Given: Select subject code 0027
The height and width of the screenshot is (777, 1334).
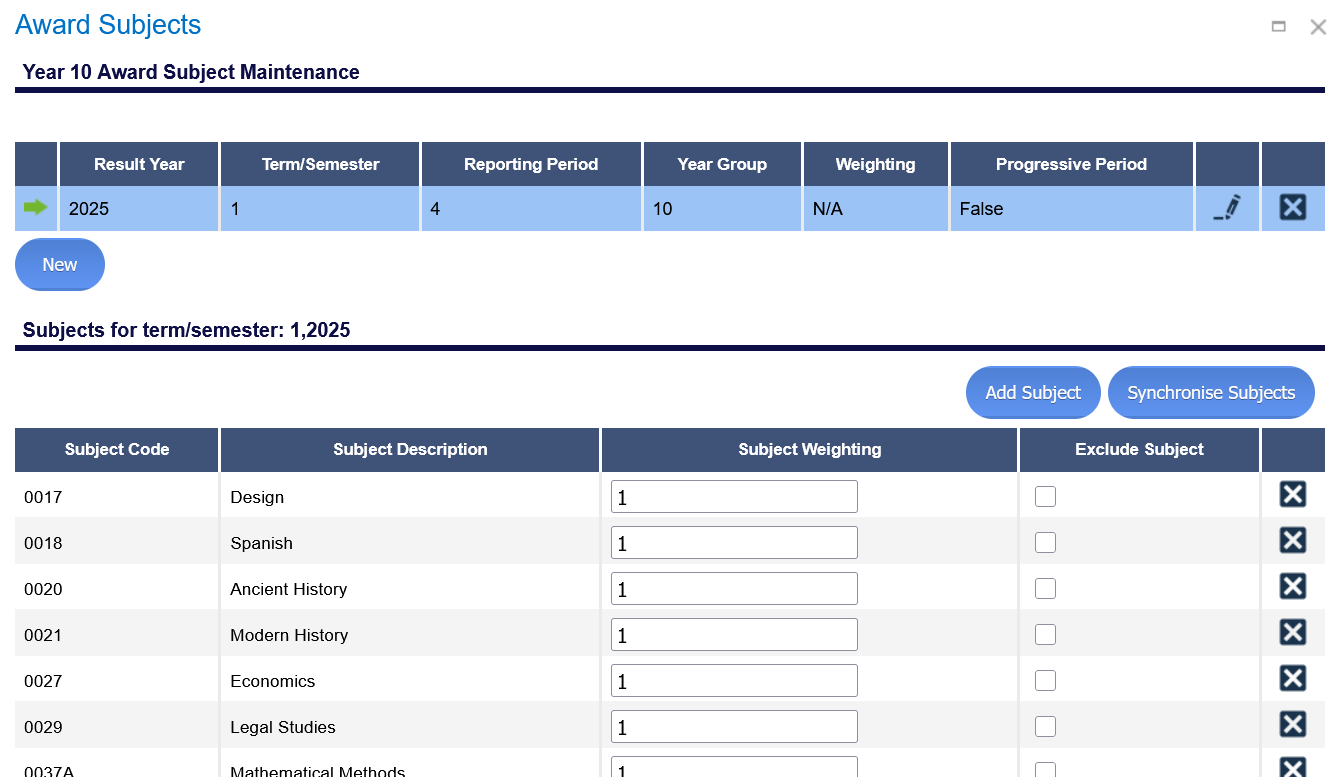Looking at the screenshot, I should [117, 681].
